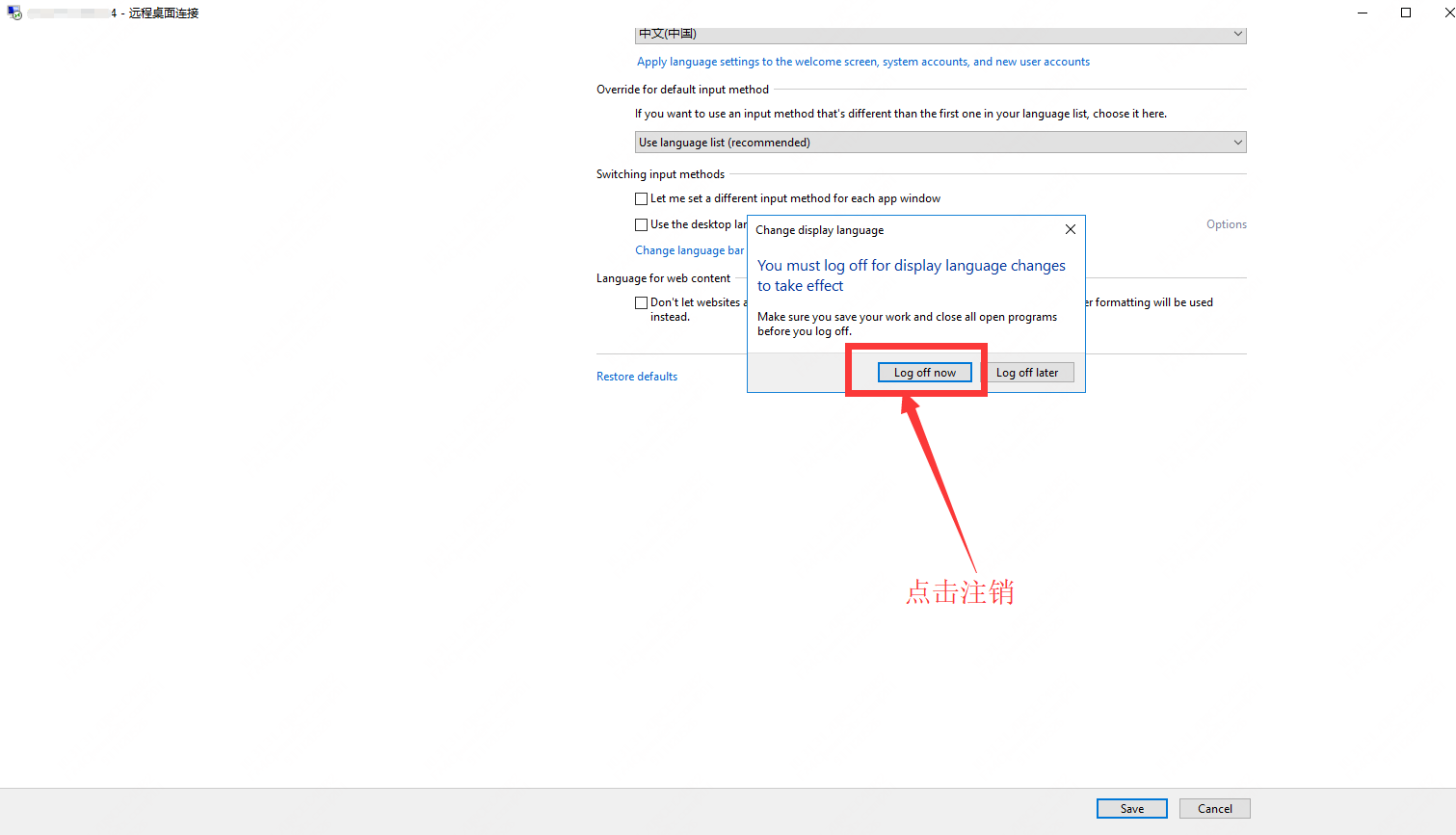Cancel the language settings changes

1214,808
